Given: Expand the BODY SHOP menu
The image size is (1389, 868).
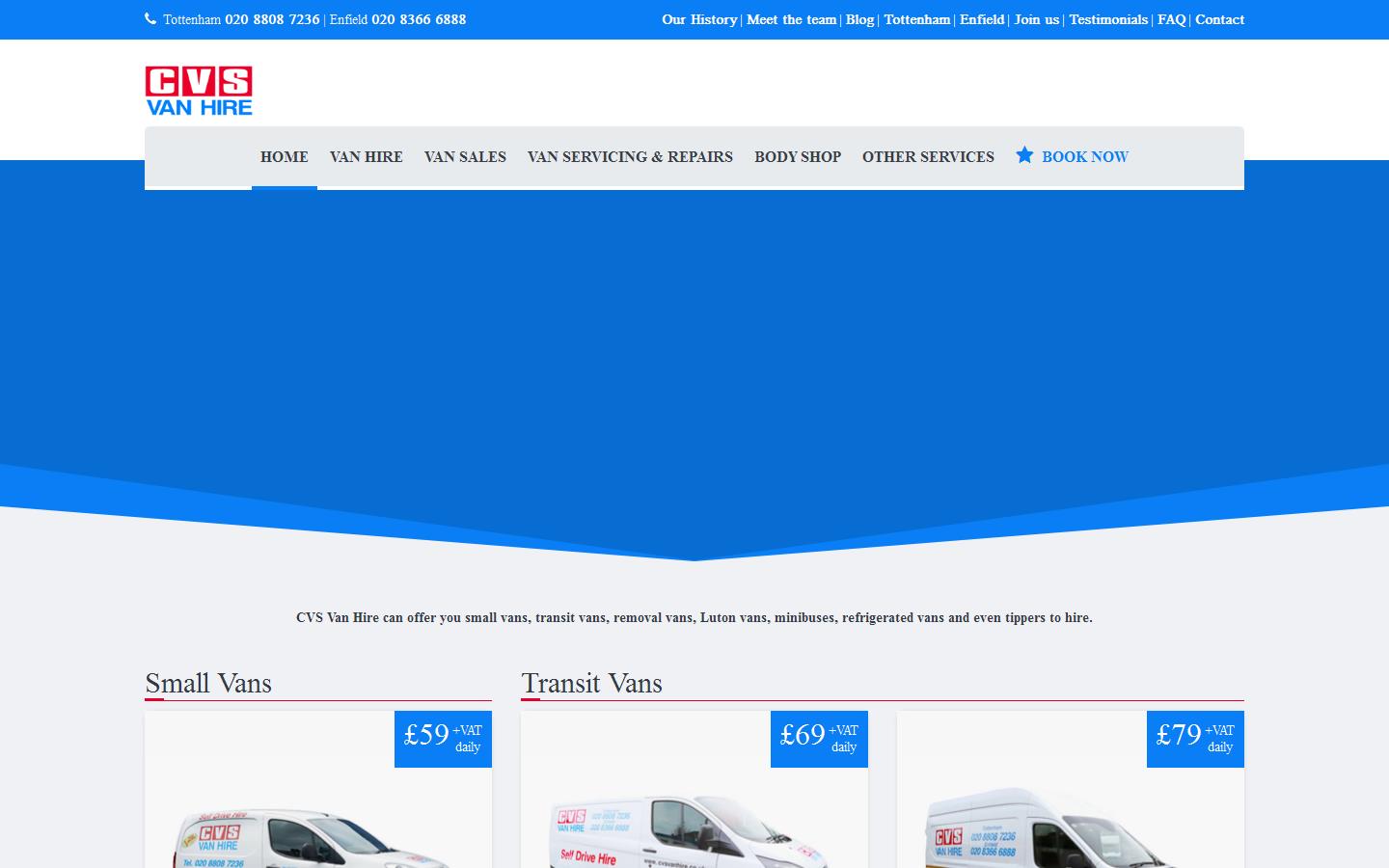Looking at the screenshot, I should (x=798, y=157).
